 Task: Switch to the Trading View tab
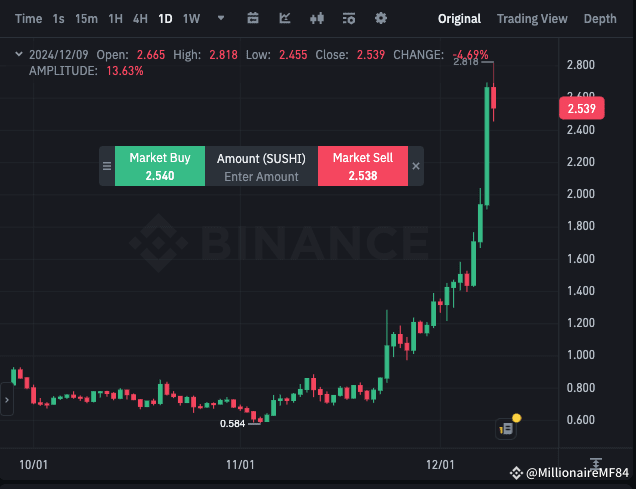(x=532, y=18)
